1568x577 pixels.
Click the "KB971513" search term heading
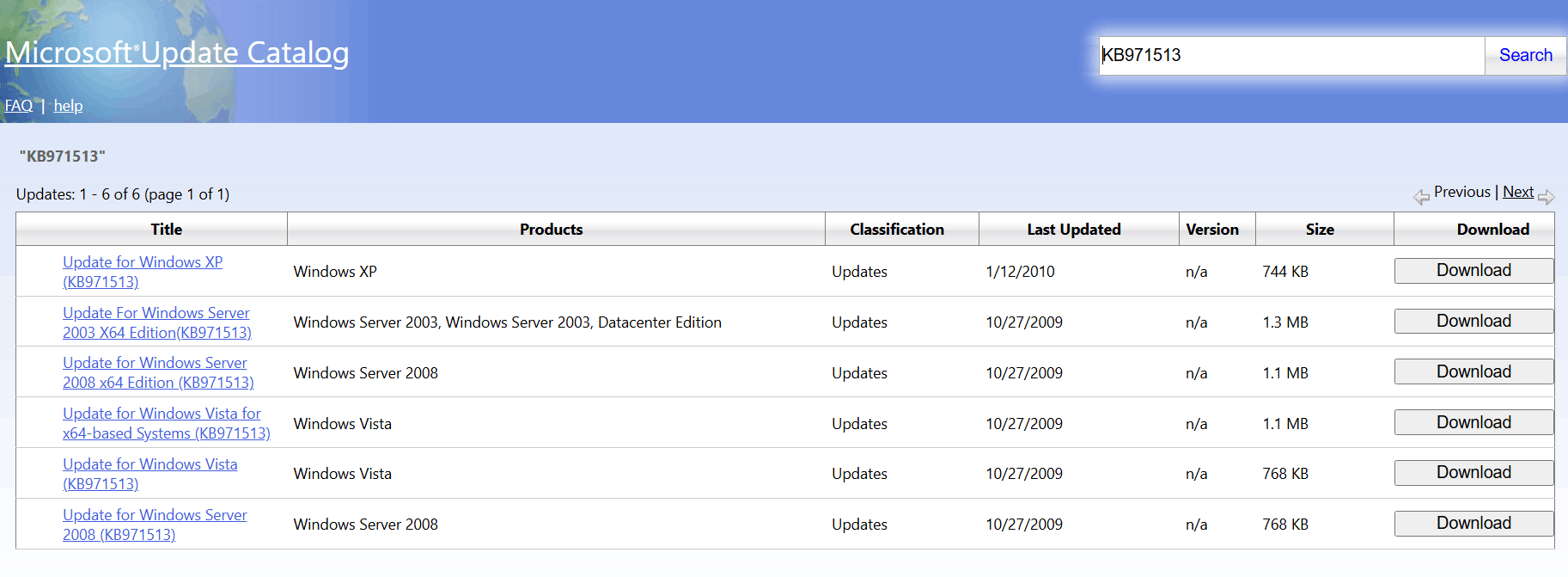pos(62,157)
